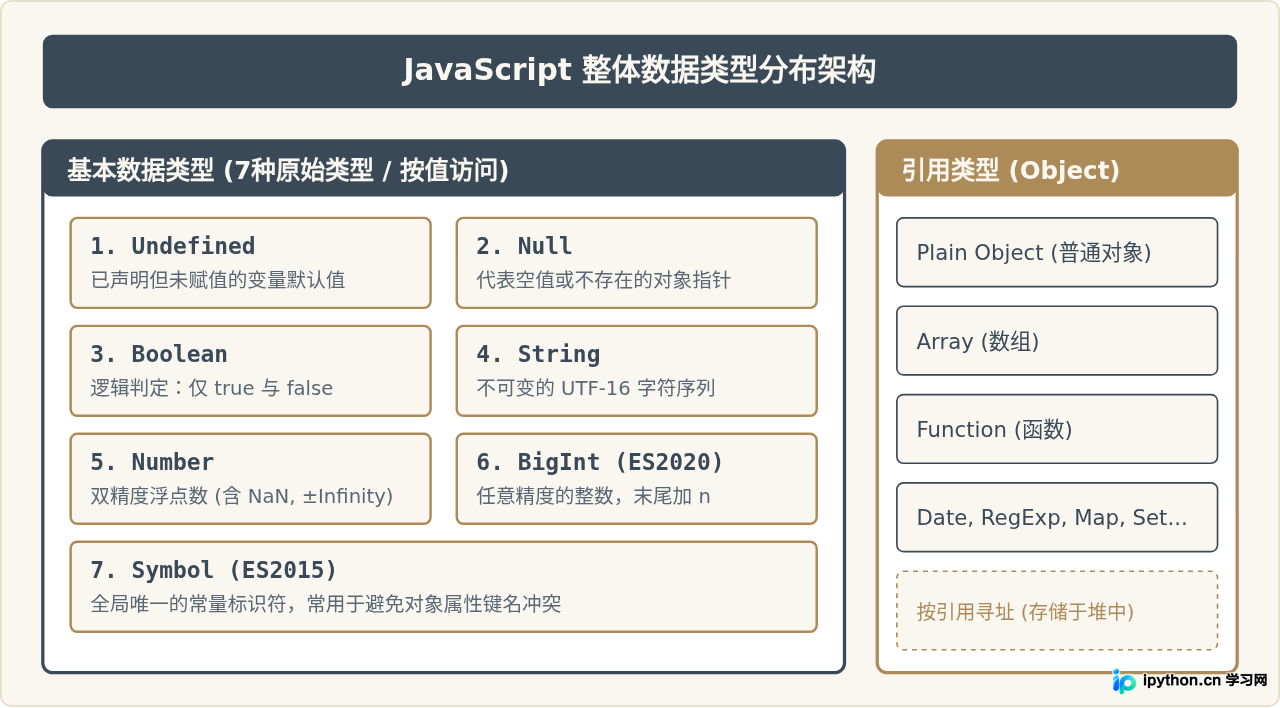Select the Function (函数) box
Image resolution: width=1280 pixels, height=708 pixels.
pos(1057,429)
